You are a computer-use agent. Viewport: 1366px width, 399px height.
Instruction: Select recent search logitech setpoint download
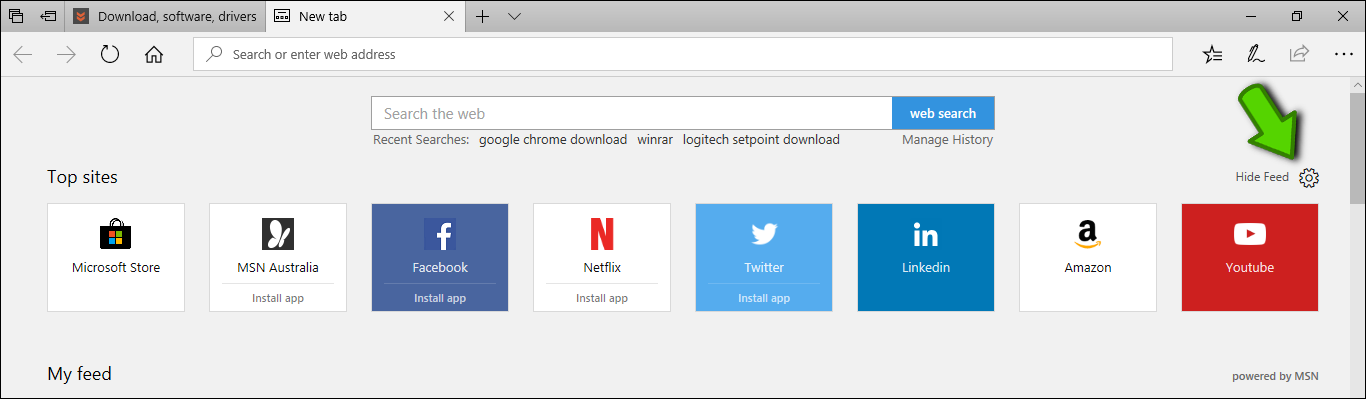click(x=761, y=139)
